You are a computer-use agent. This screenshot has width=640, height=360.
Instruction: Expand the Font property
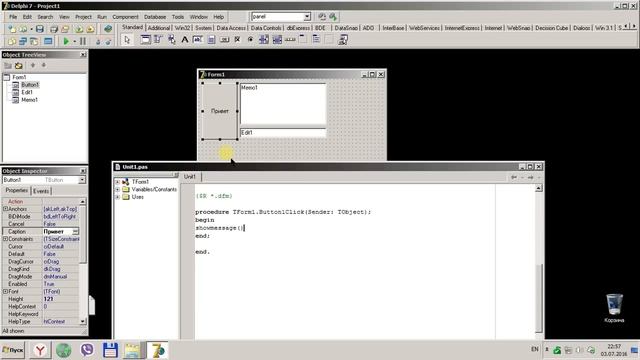5,291
